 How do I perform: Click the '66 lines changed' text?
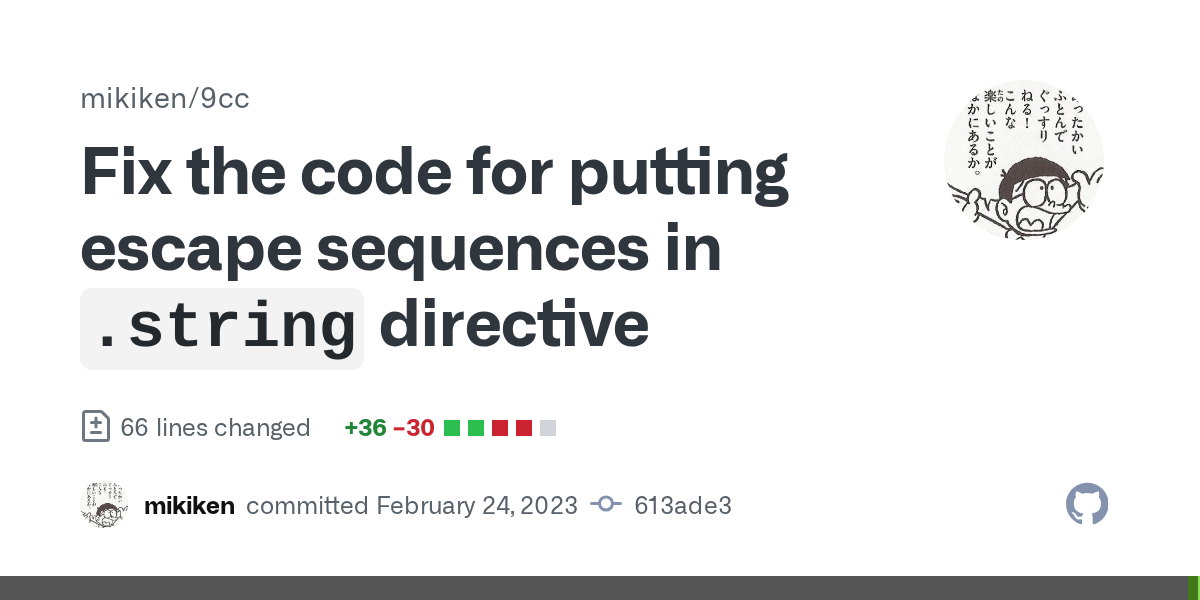[215, 428]
